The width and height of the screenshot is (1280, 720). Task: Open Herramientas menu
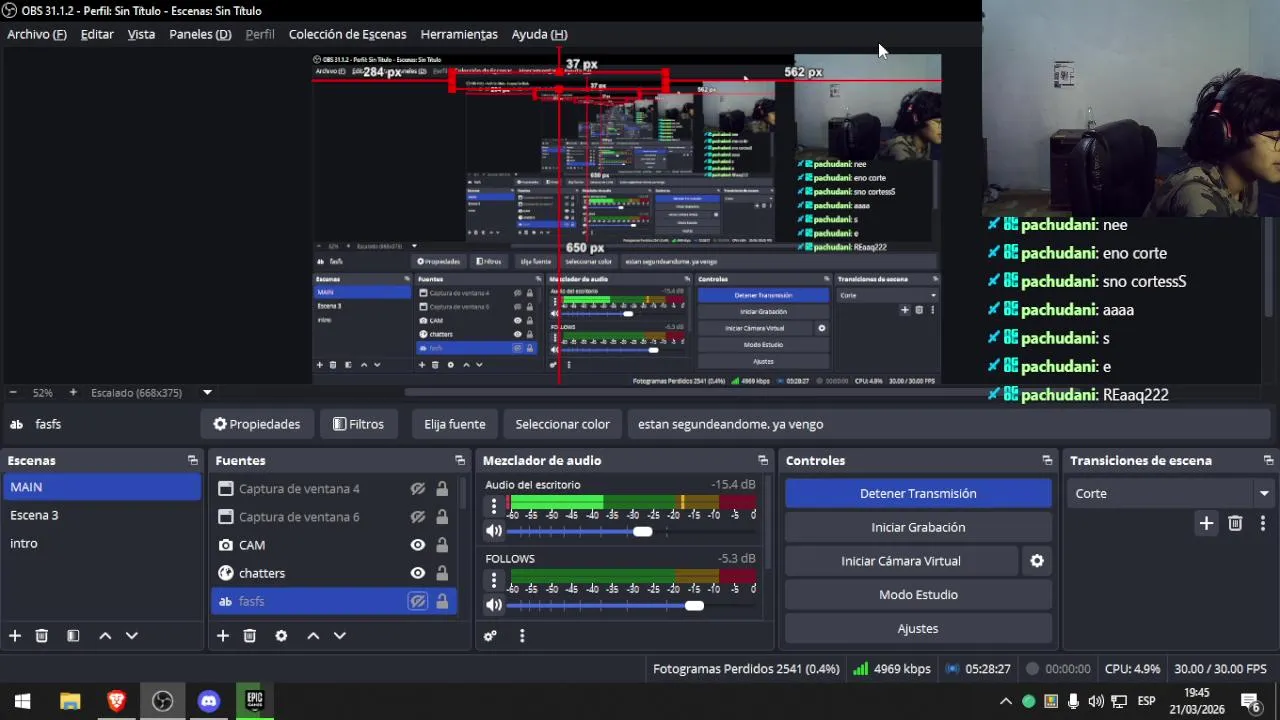point(459,34)
